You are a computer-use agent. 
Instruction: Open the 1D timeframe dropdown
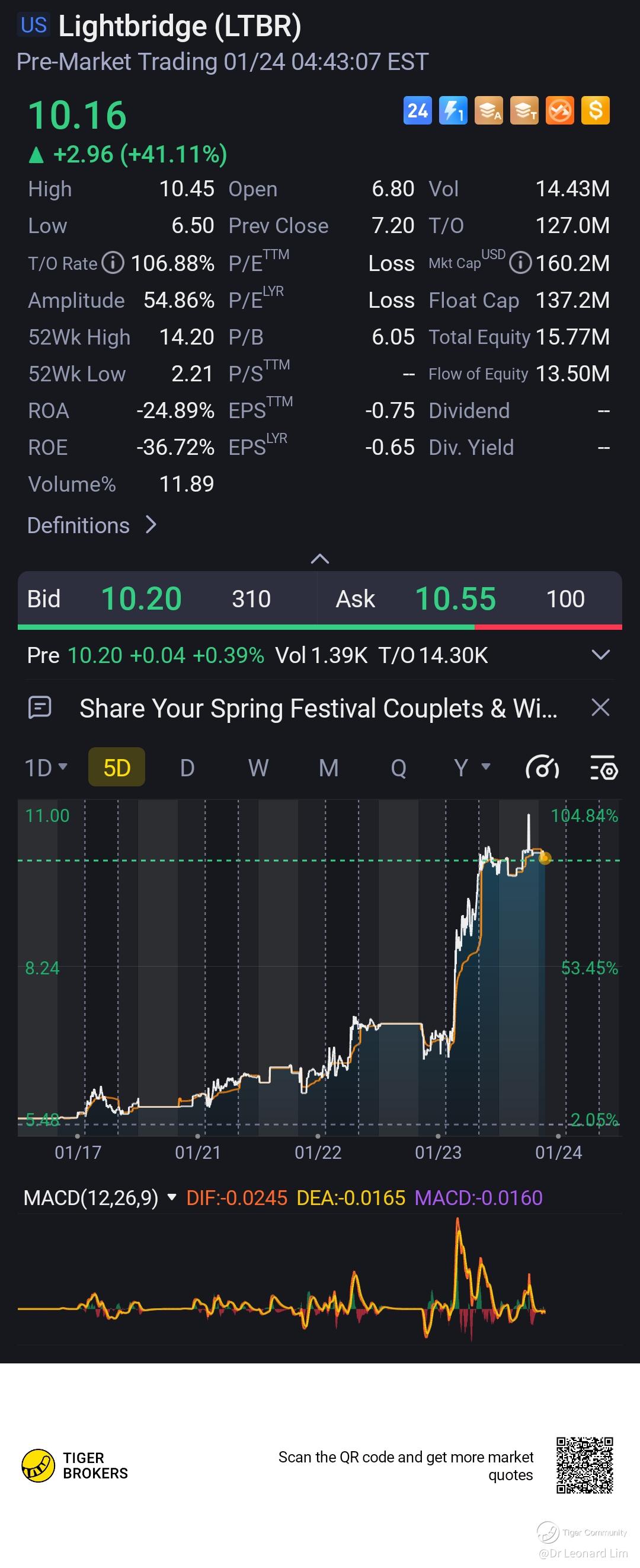pyautogui.click(x=46, y=767)
